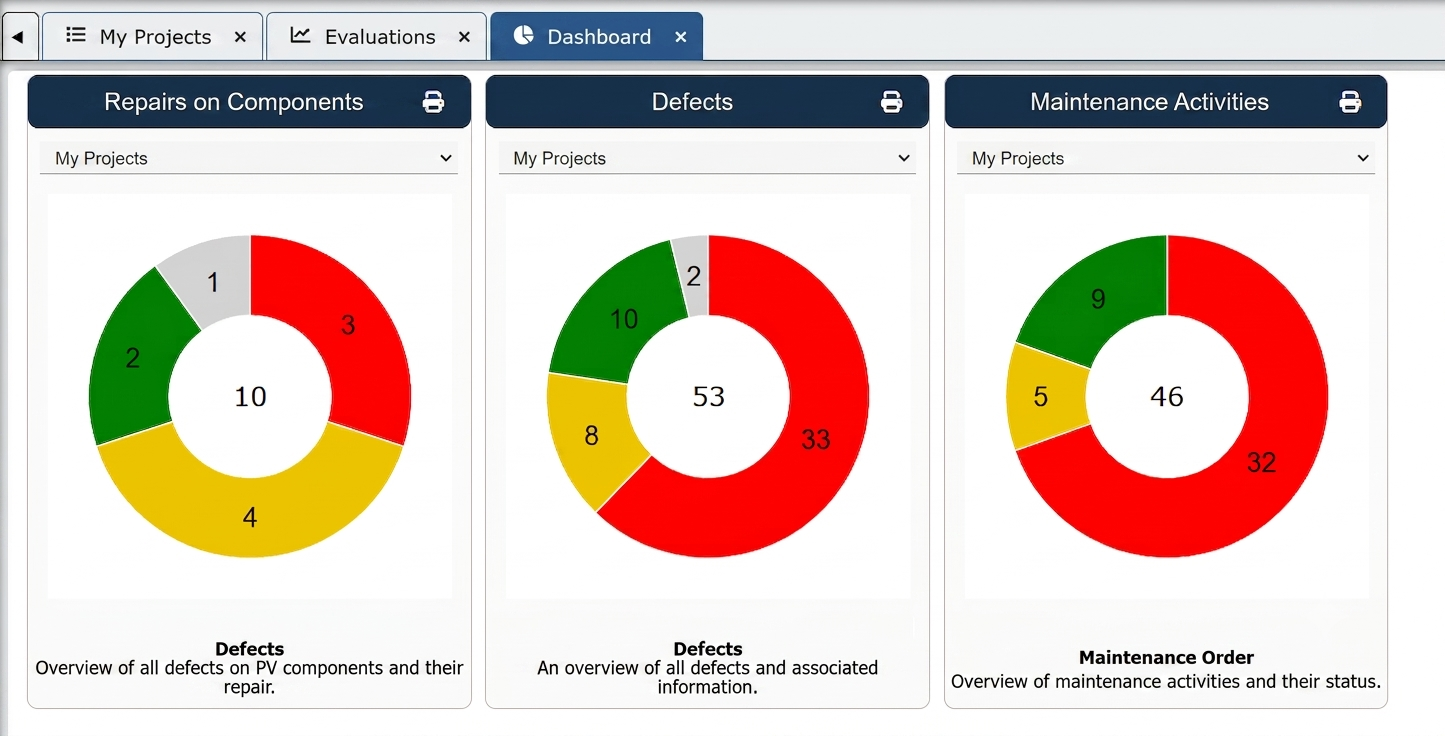This screenshot has height=736, width=1445.
Task: Open My Projects dropdown under Repairs on Components
Action: coord(249,158)
